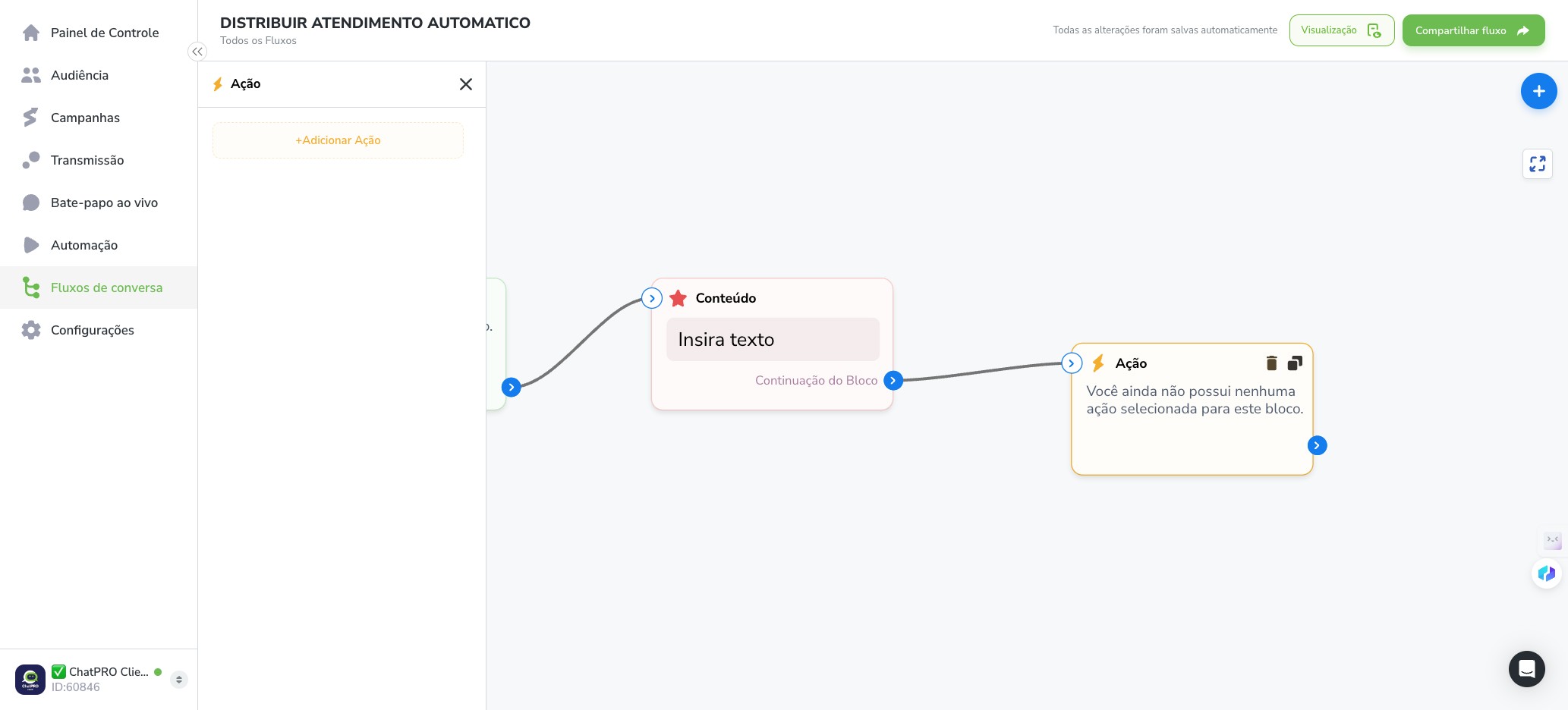Screen dimensions: 1568x710
Task: Collapse the left sidebar with double chevron
Action: 197,52
